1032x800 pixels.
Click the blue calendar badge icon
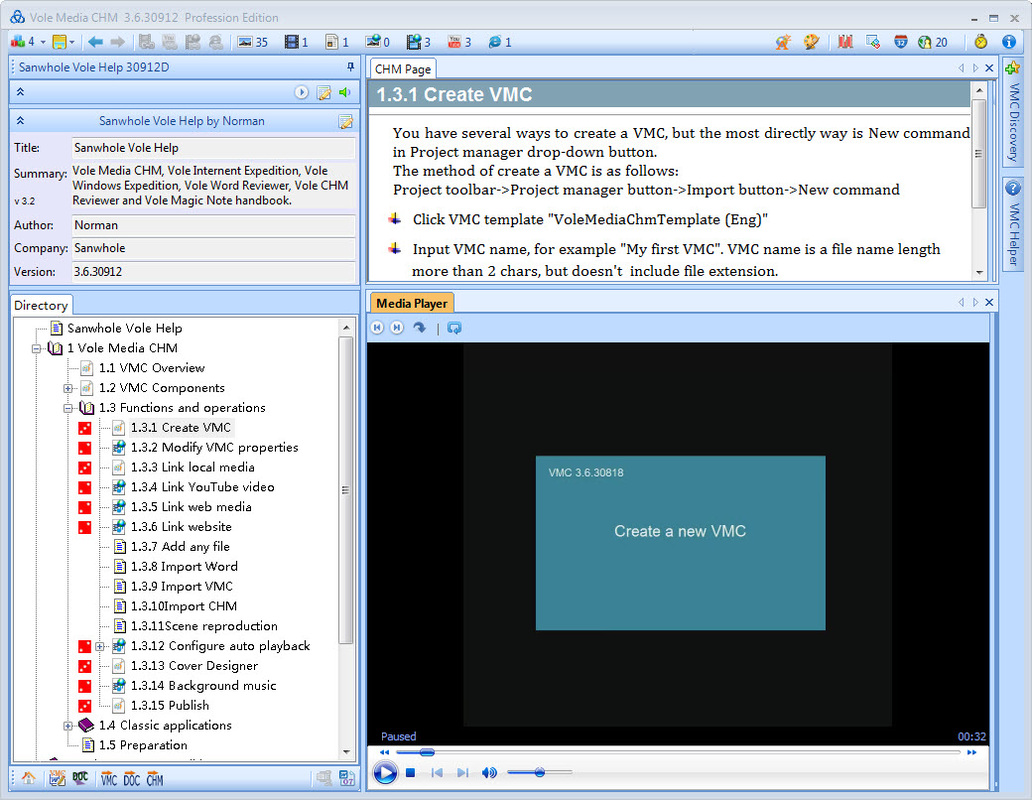tap(900, 42)
